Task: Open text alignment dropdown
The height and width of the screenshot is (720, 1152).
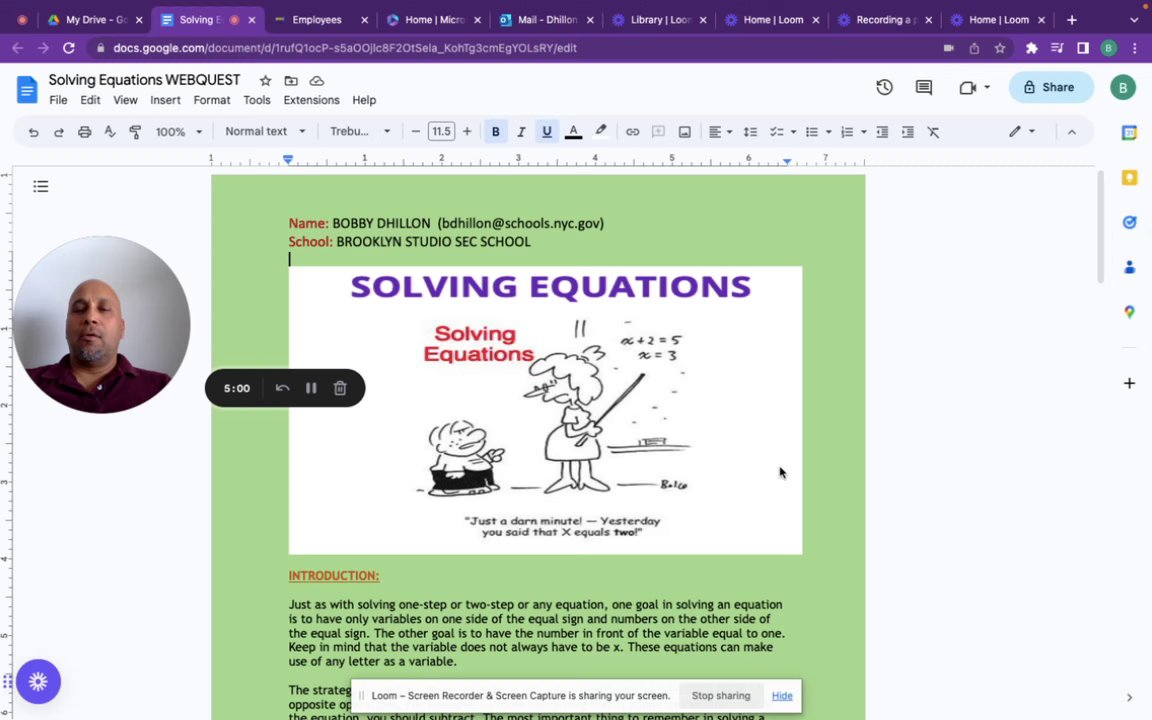Action: click(x=720, y=132)
